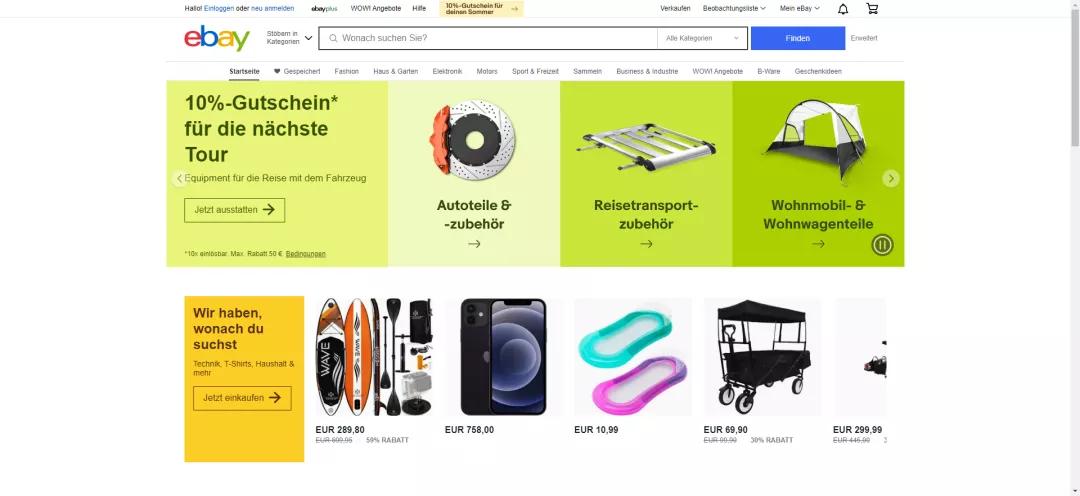Click the blue Finden button

point(798,39)
